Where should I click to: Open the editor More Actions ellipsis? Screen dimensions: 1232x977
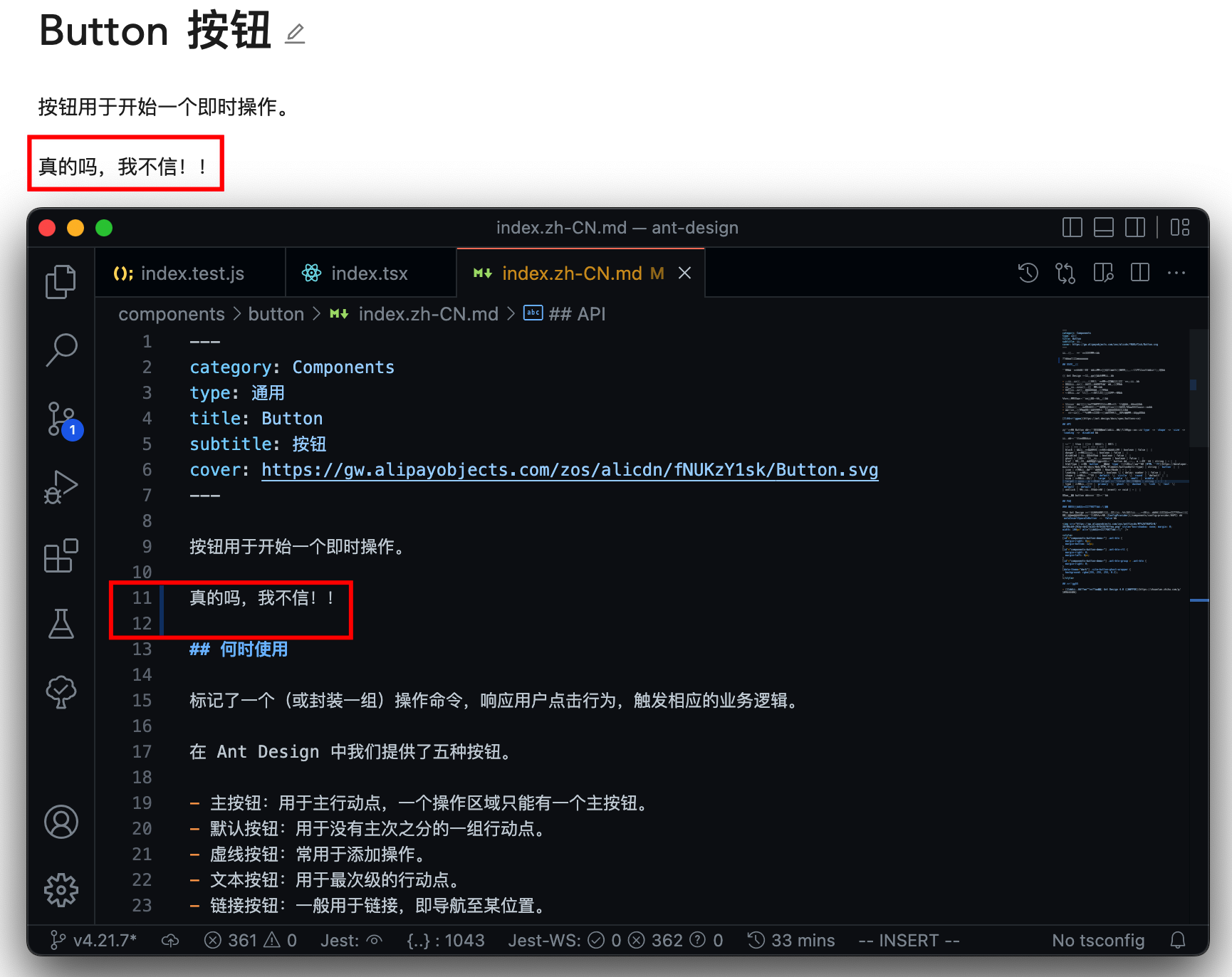(1176, 273)
